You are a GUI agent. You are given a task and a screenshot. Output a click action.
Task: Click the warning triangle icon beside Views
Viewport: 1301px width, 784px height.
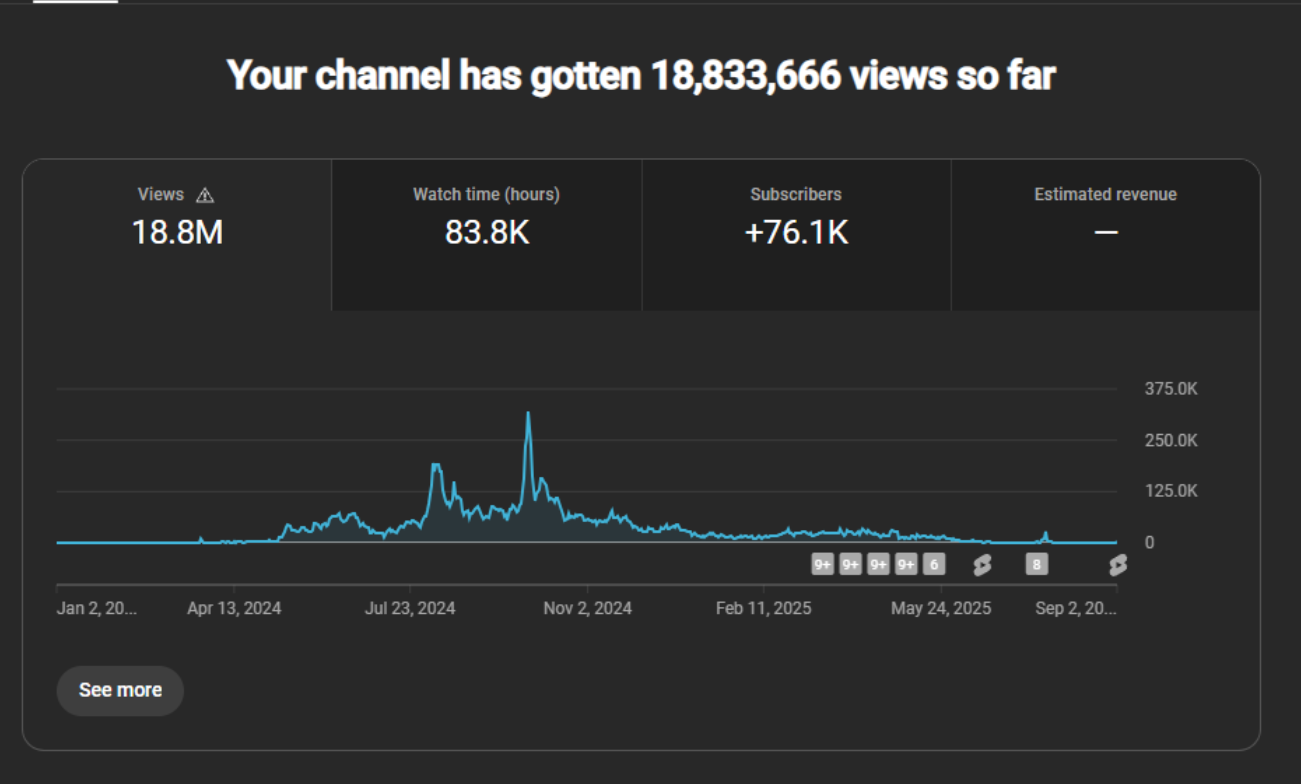point(205,196)
